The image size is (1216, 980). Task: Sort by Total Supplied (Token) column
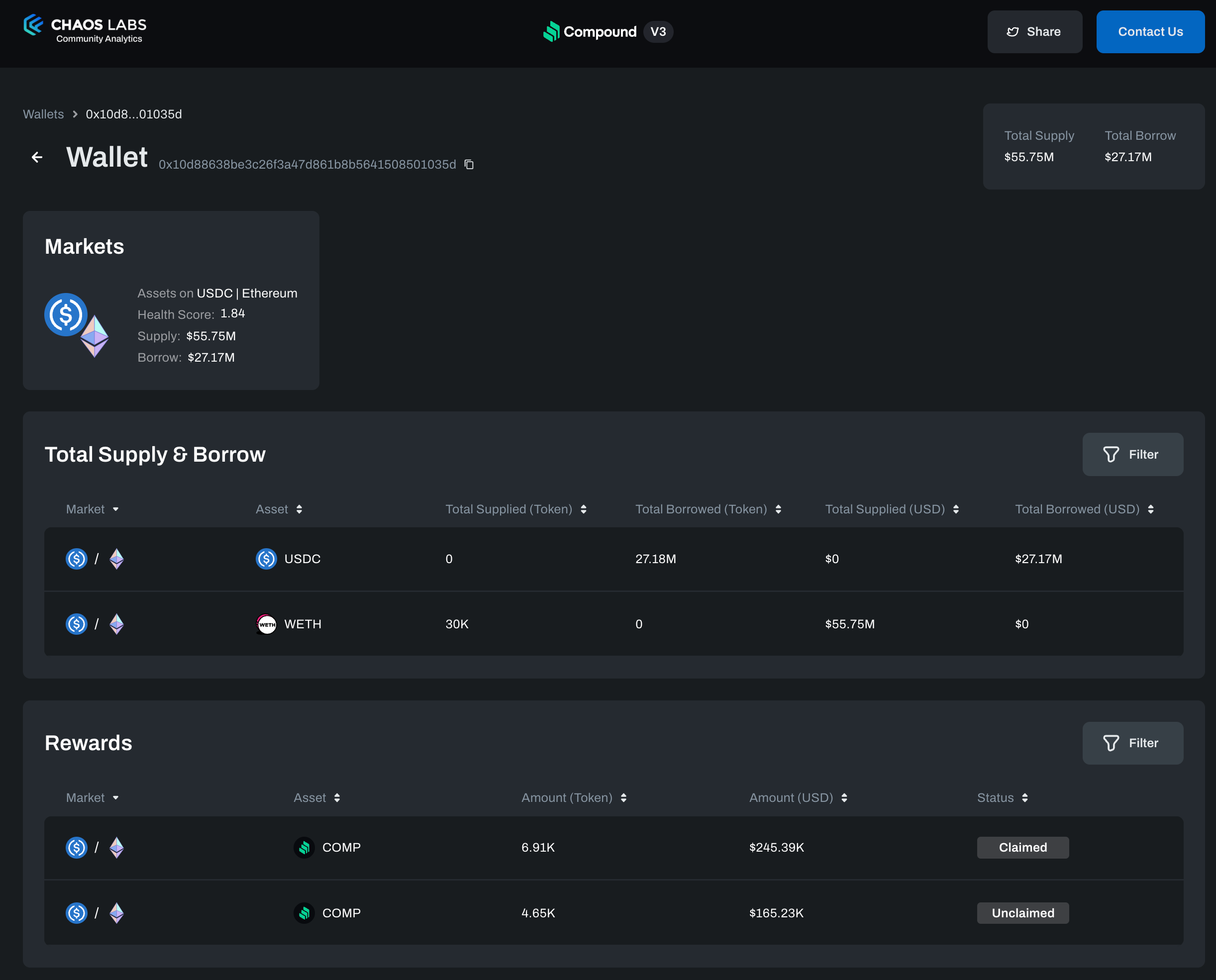tap(583, 509)
